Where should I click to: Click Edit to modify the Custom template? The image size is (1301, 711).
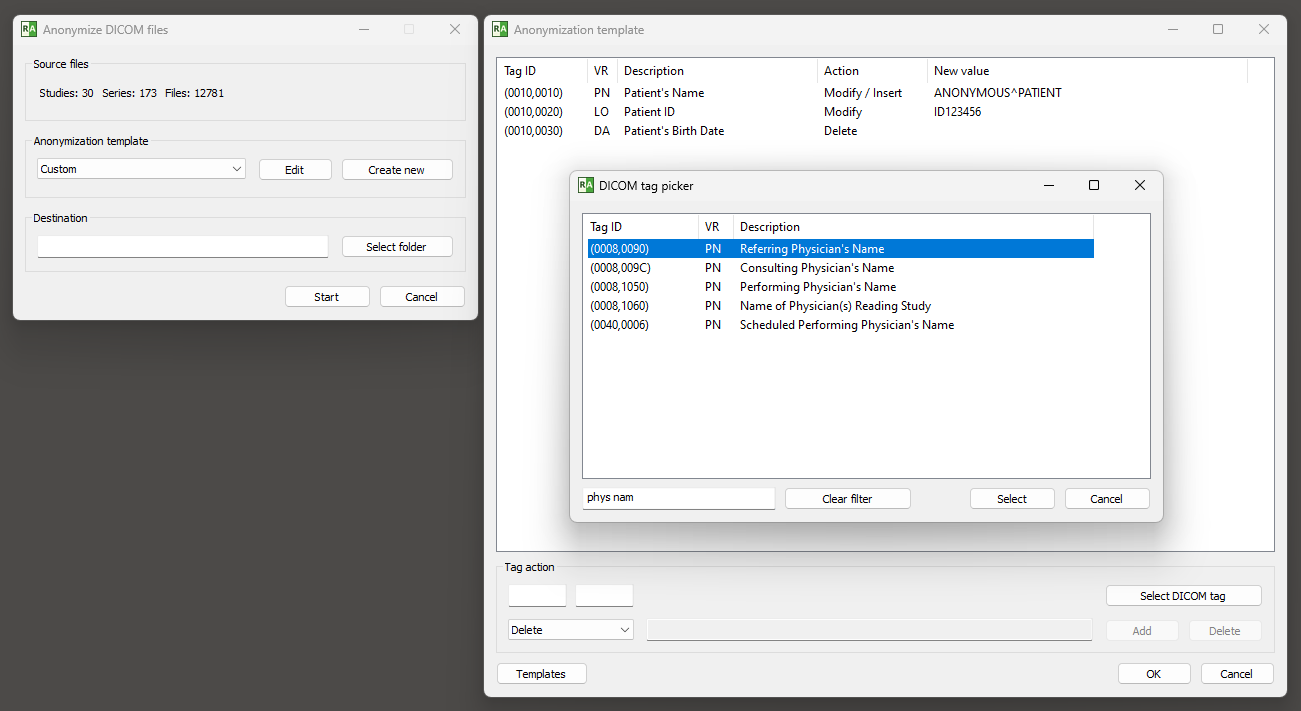[x=295, y=169]
